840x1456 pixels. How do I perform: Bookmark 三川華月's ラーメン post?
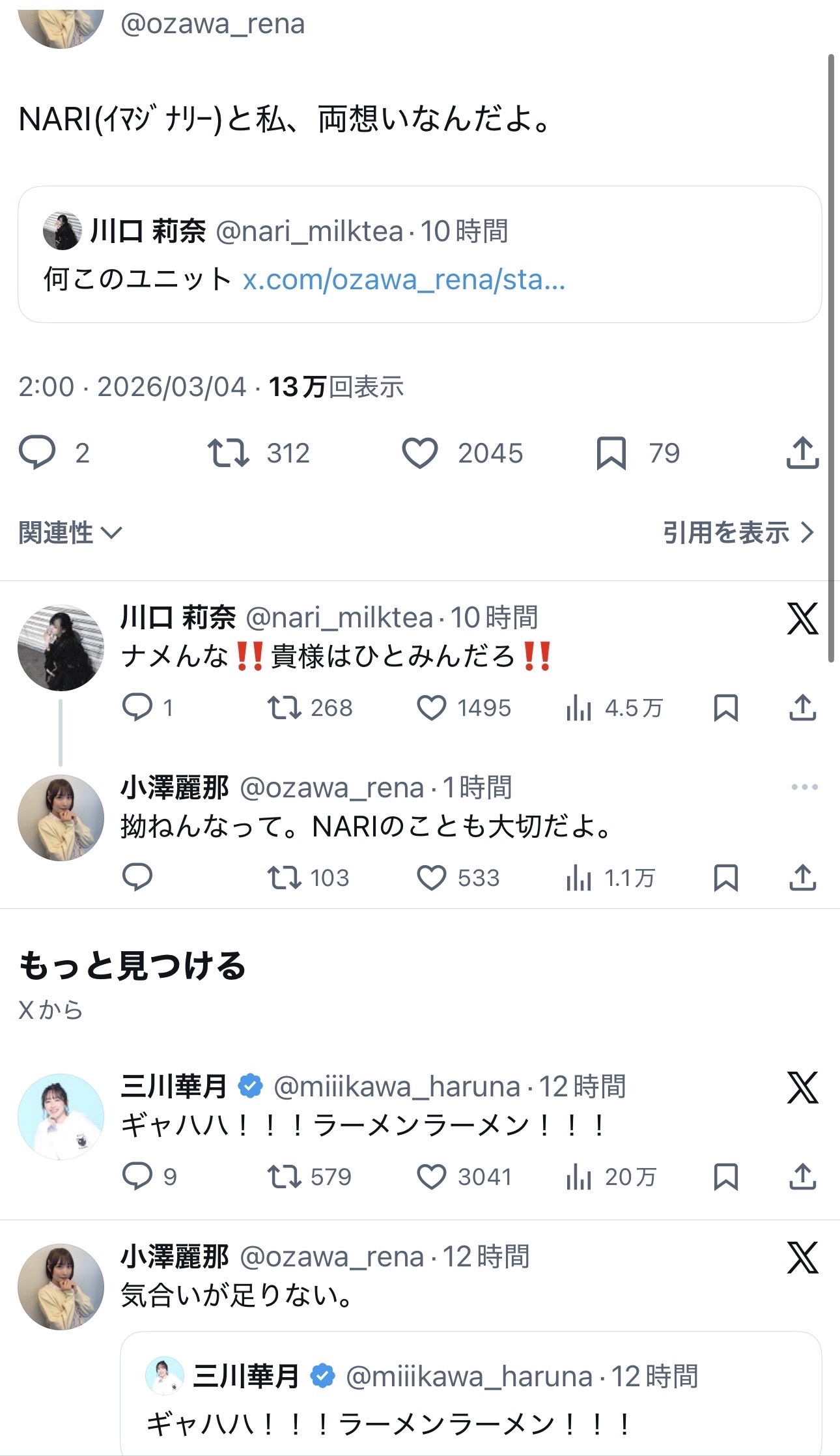point(725,1177)
